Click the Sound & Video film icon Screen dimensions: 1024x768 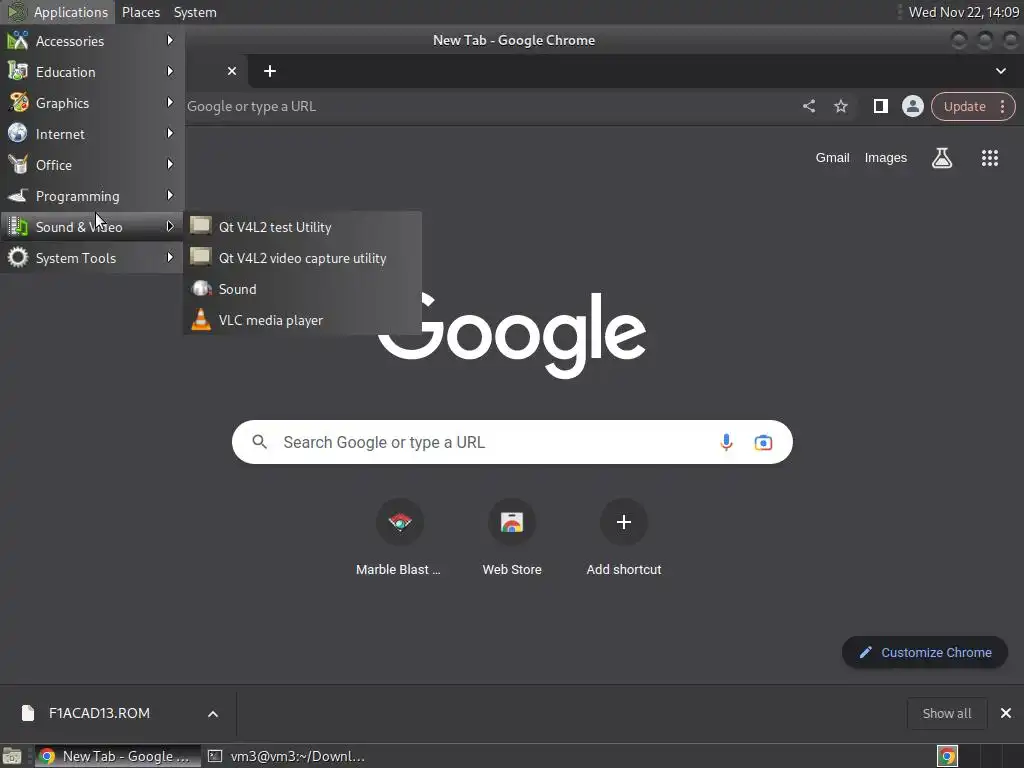[x=18, y=226]
